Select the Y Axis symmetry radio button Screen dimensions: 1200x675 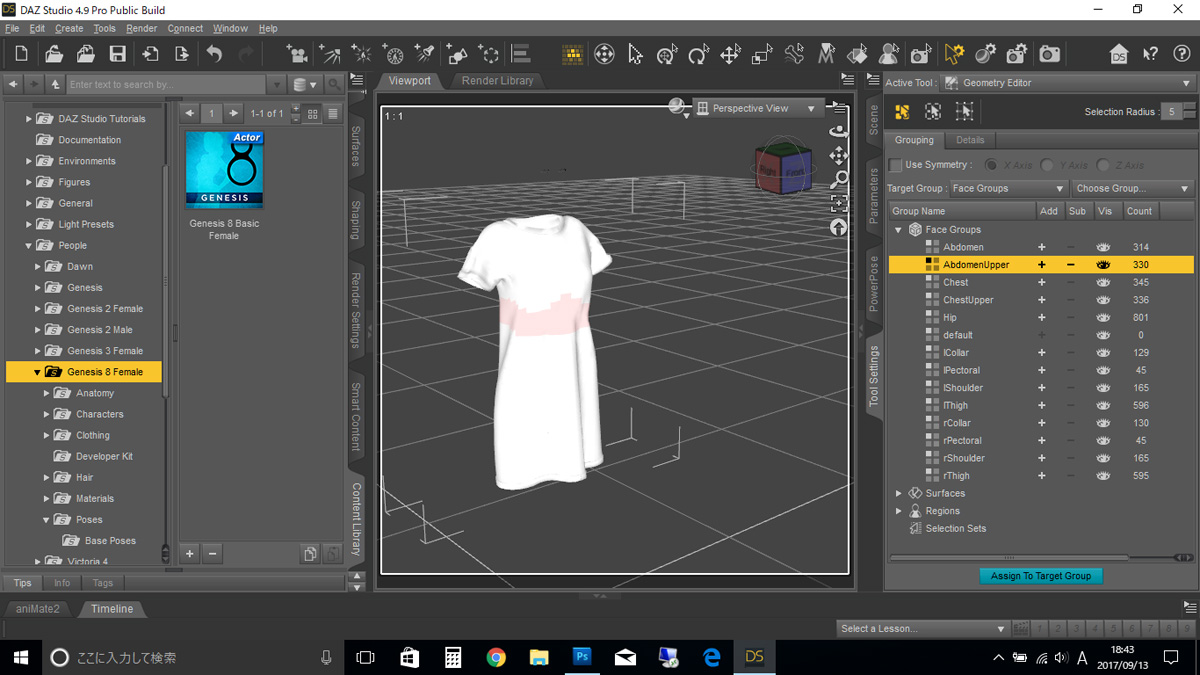click(x=1047, y=165)
